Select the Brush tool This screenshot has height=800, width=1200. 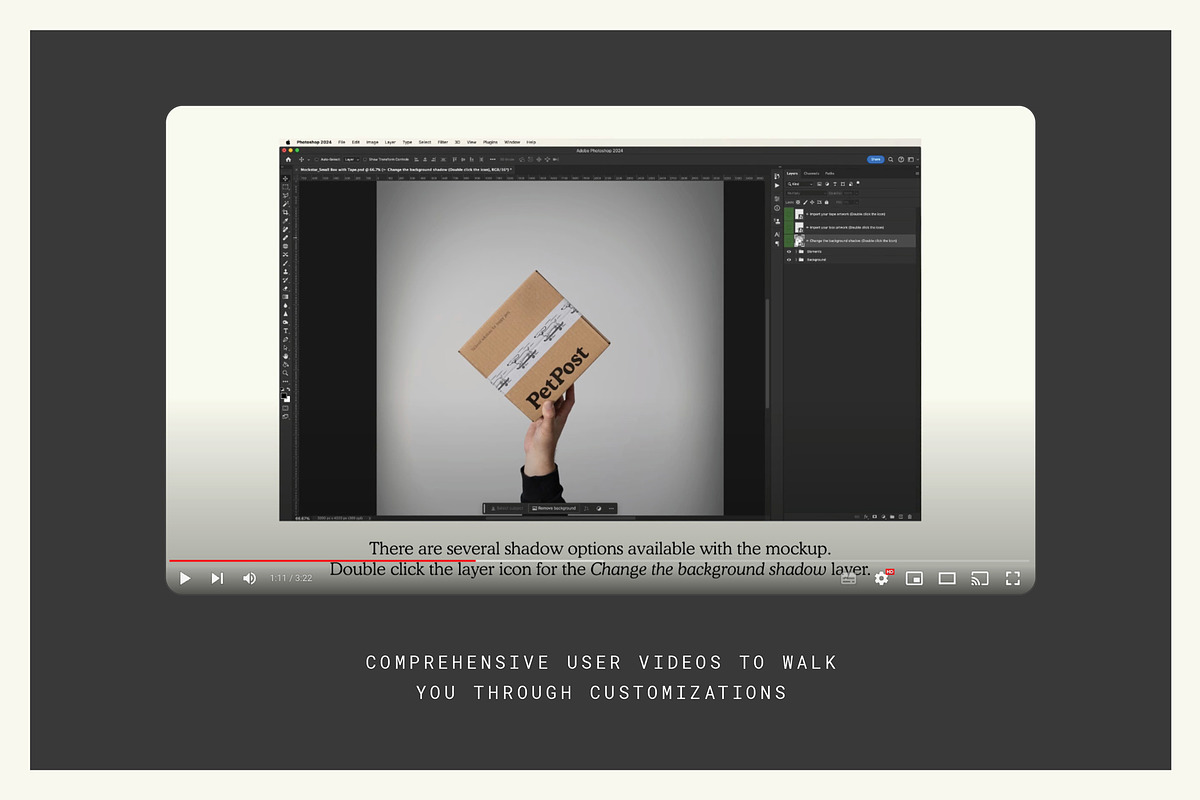(285, 263)
